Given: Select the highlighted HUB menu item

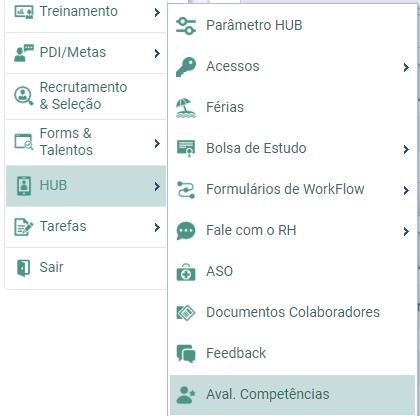Looking at the screenshot, I should tap(86, 186).
